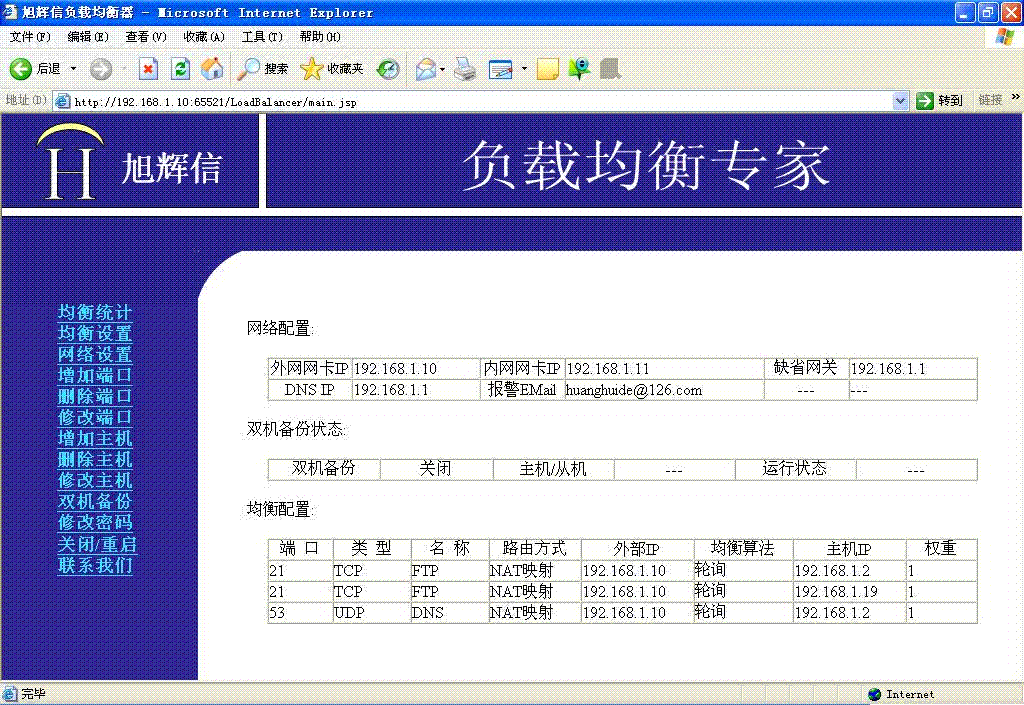Open the 均衡设置 link
Viewport: 1024px width, 705px height.
[95, 333]
